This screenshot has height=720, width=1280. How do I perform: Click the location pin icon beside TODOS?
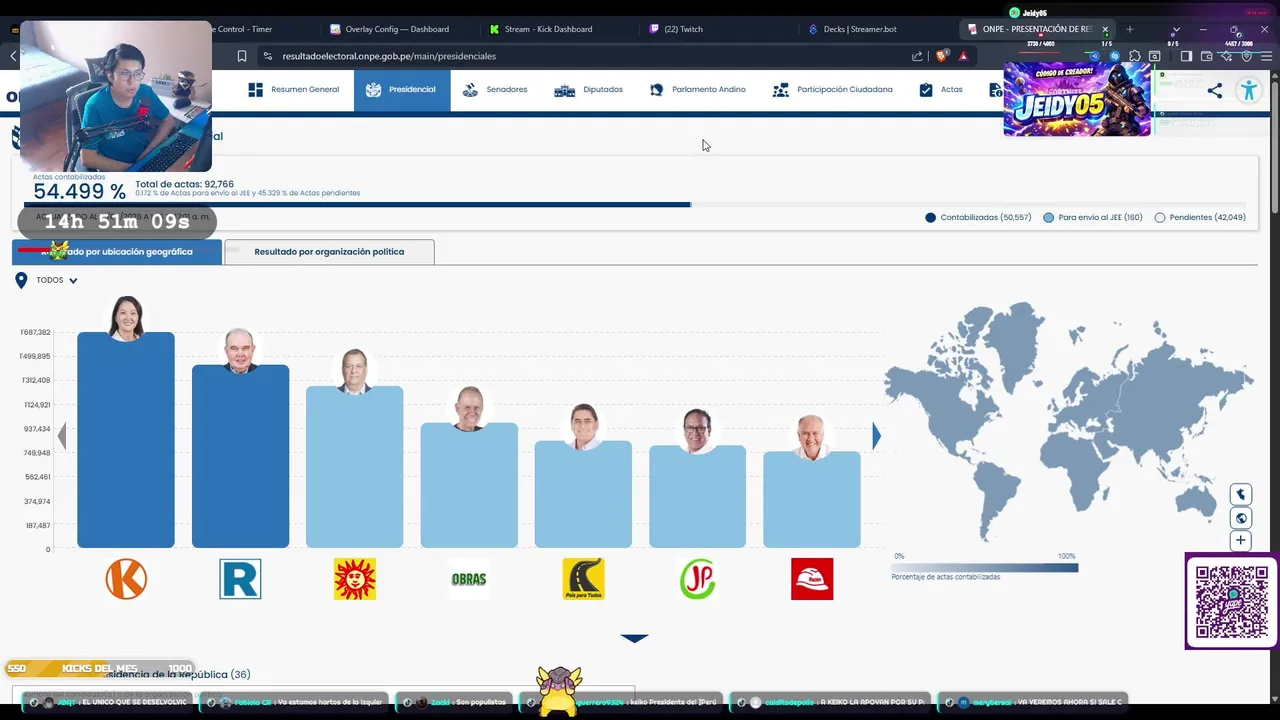point(21,281)
